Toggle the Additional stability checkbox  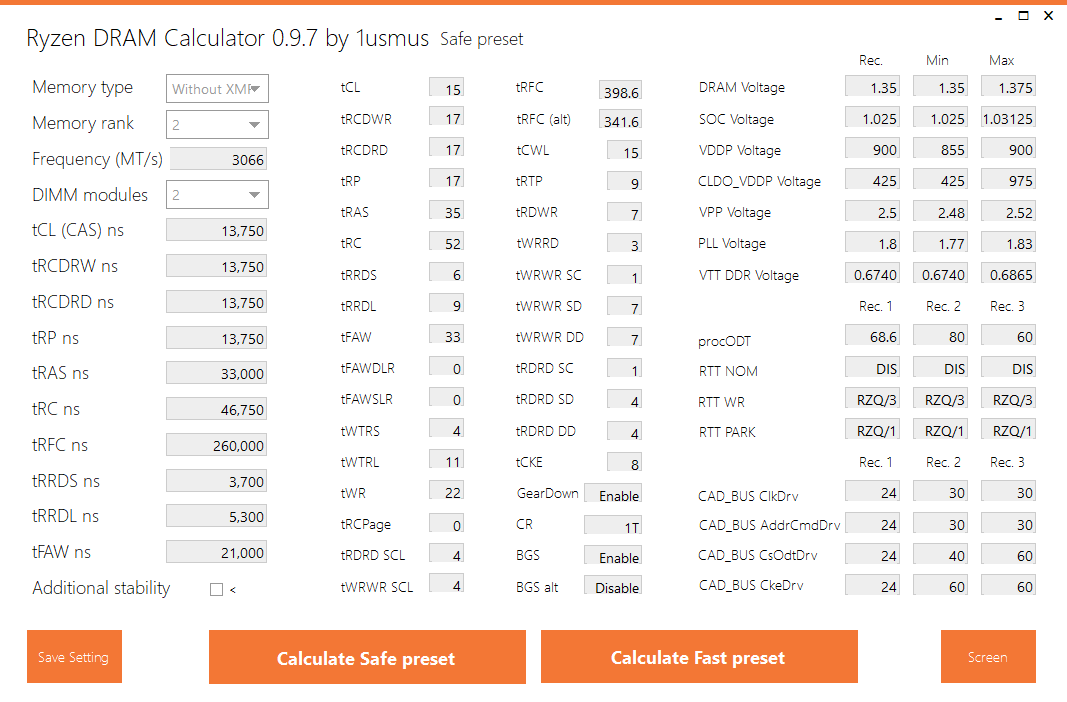[216, 590]
